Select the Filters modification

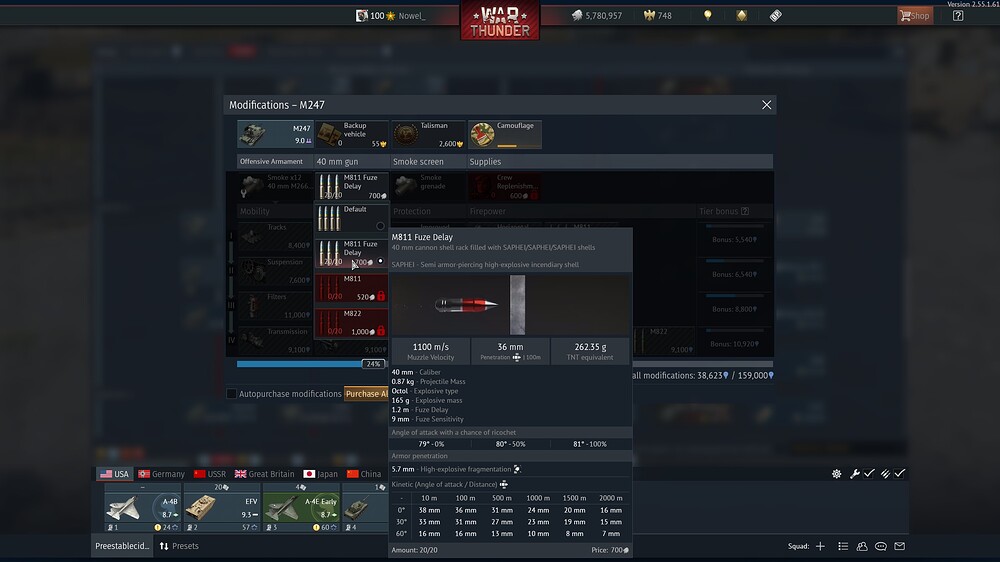275,306
